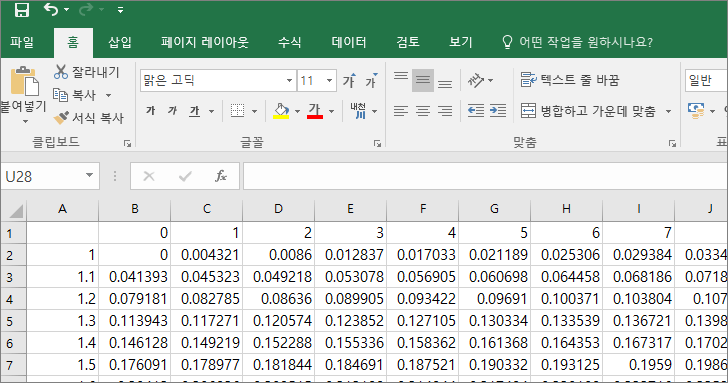Apply cell borders icon
This screenshot has width=728, height=383.
click(237, 110)
